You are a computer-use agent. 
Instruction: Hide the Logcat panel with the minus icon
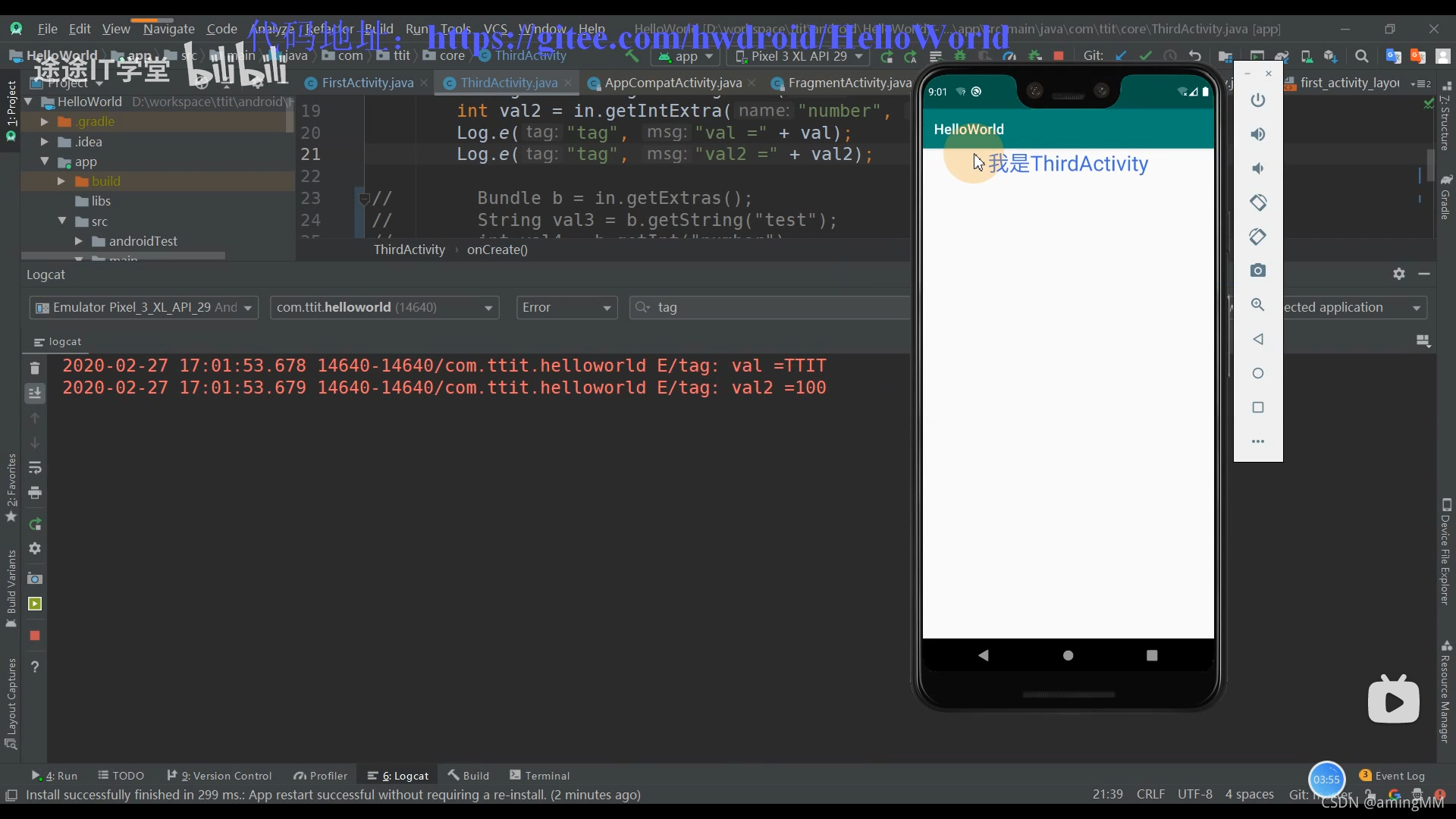coord(1424,274)
